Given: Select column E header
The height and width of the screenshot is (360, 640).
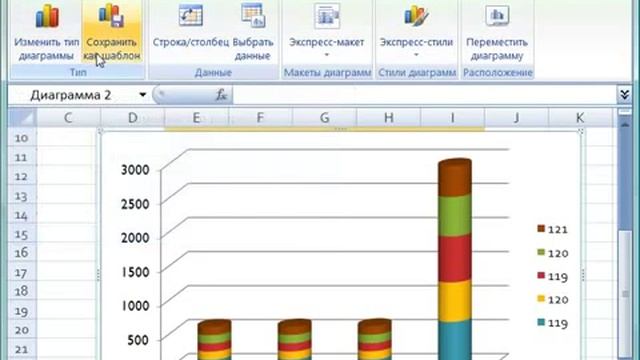Looking at the screenshot, I should click(196, 118).
